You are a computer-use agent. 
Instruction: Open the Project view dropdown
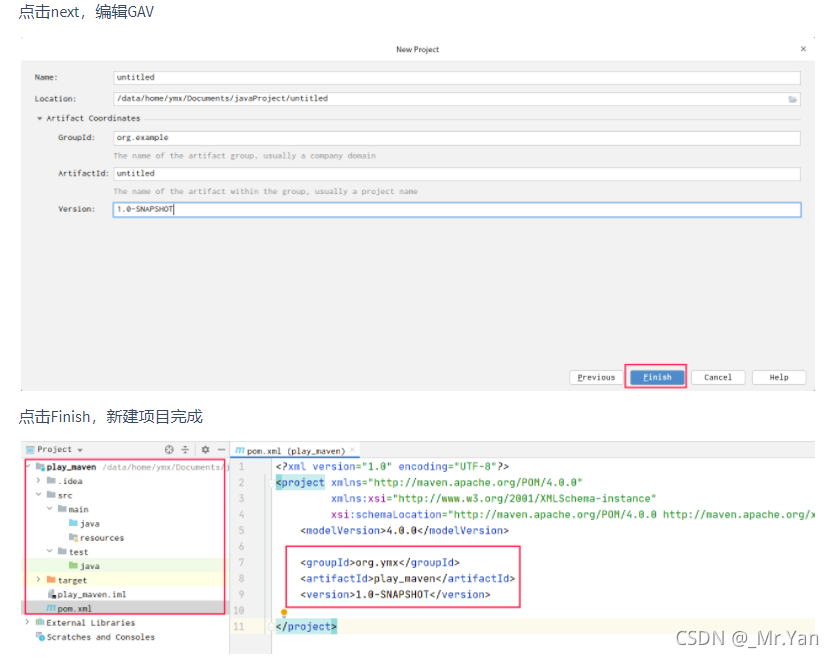click(x=80, y=450)
